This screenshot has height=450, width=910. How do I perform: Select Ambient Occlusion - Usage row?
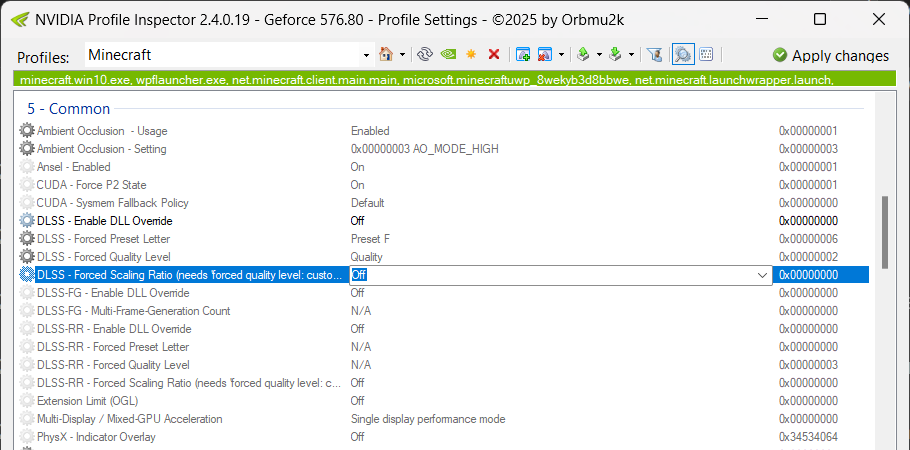pyautogui.click(x=444, y=131)
